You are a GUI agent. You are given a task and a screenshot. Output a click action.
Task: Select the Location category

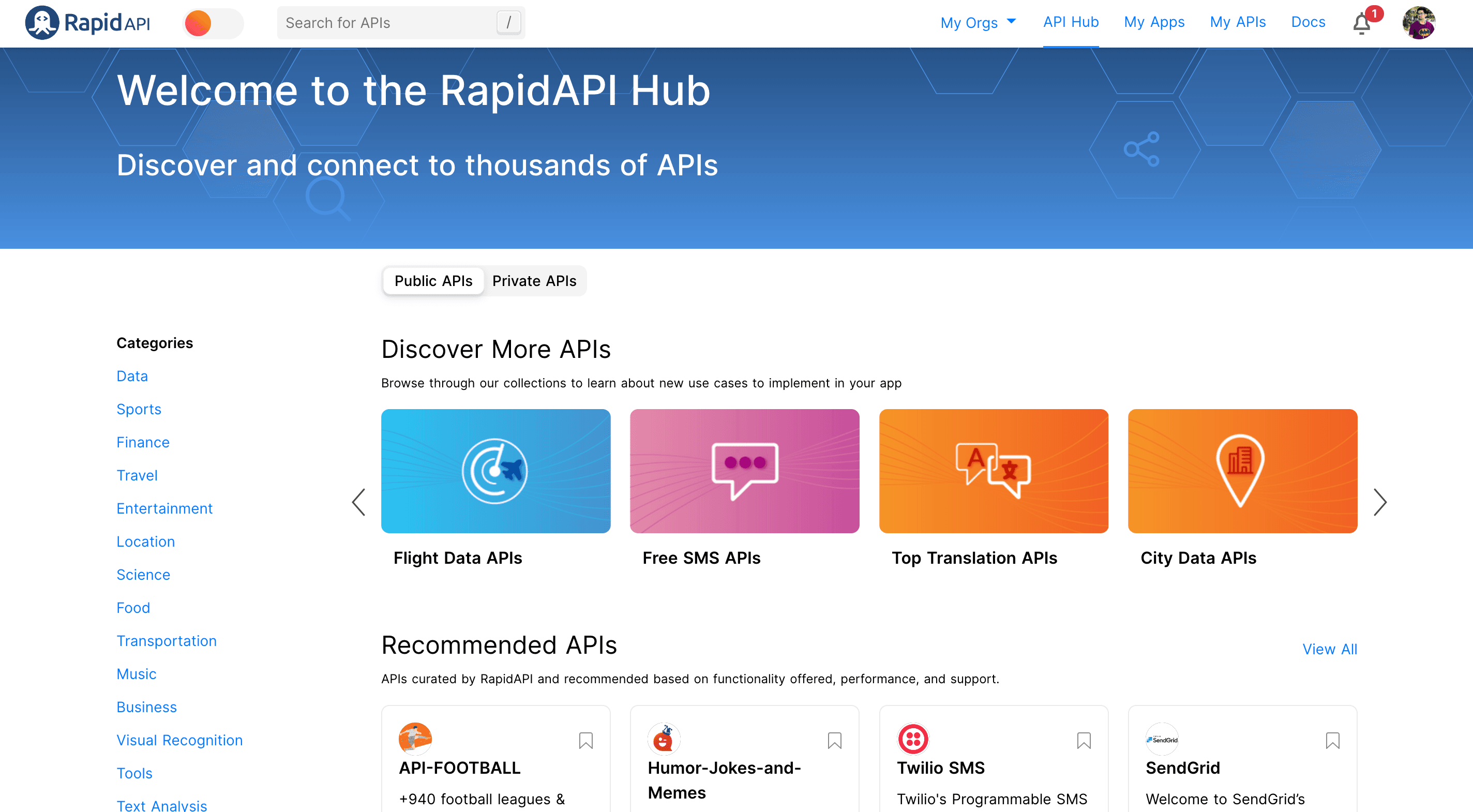point(146,542)
